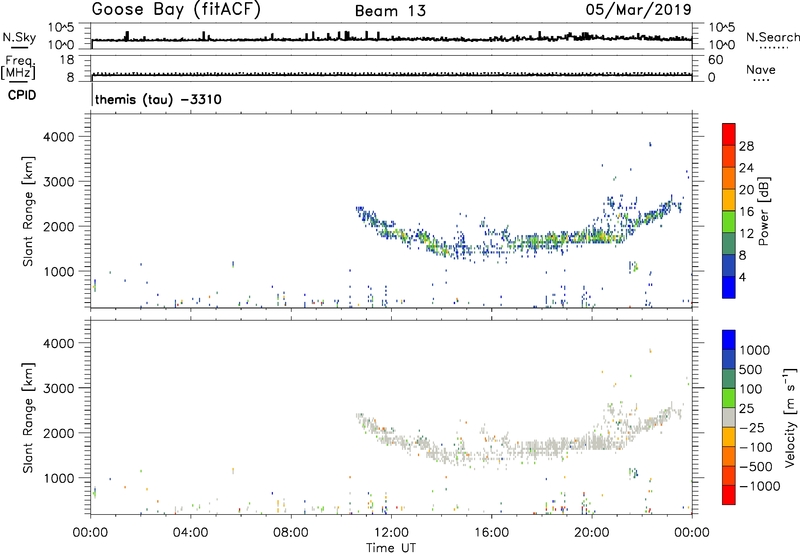
Task: Click the "28" label on Power colorbar
Action: [x=746, y=146]
